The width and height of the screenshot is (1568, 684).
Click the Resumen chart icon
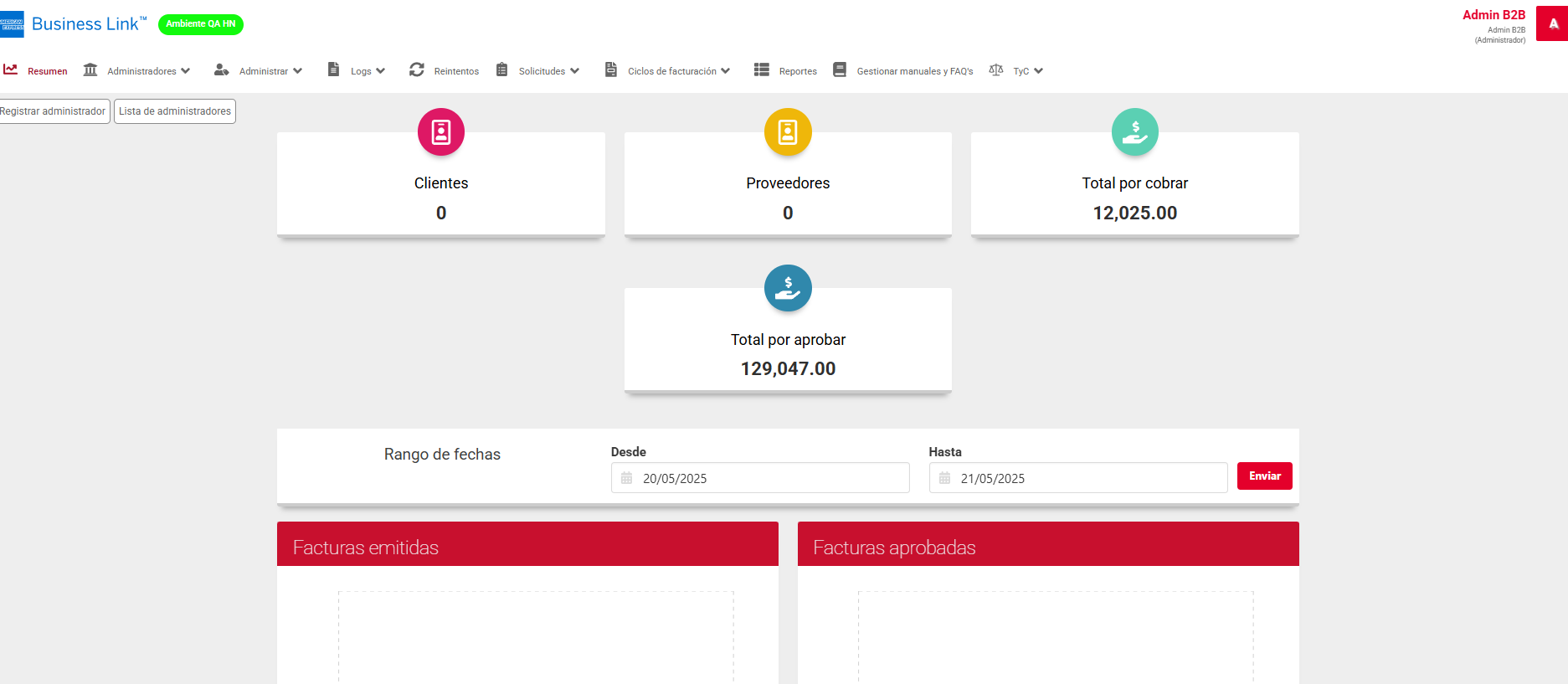(11, 69)
